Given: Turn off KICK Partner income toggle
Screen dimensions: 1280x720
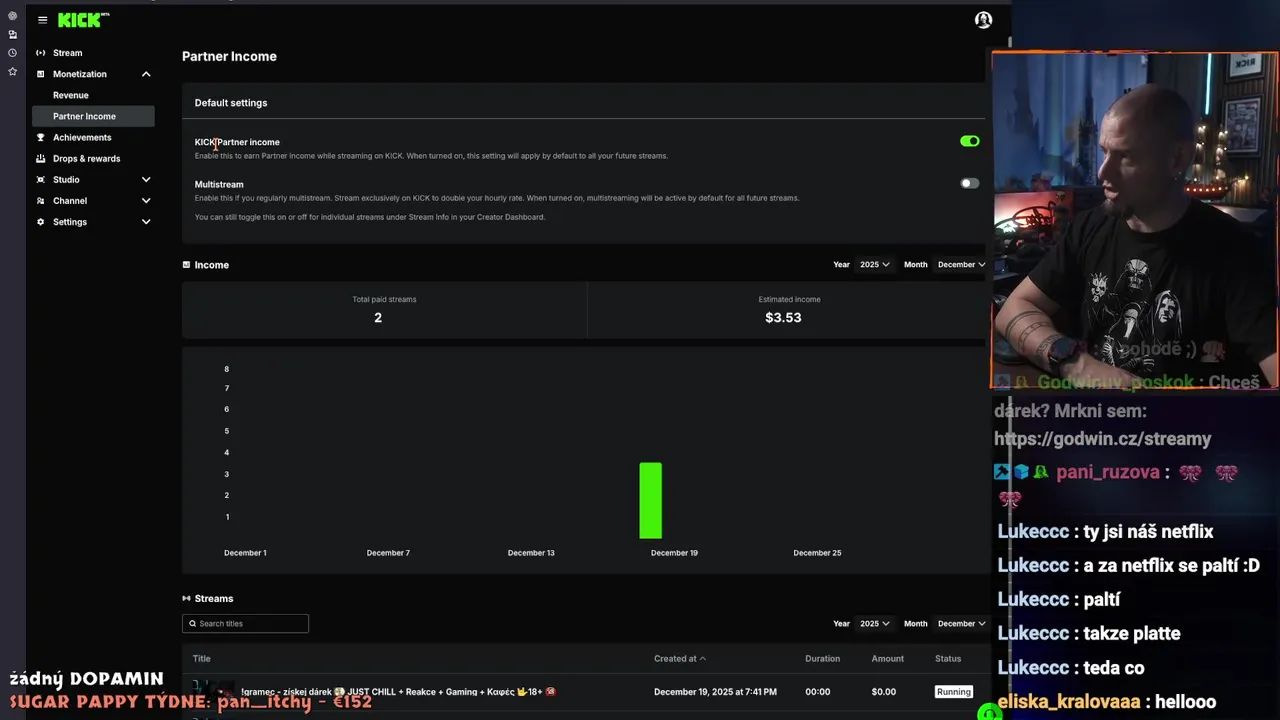Looking at the screenshot, I should point(970,141).
